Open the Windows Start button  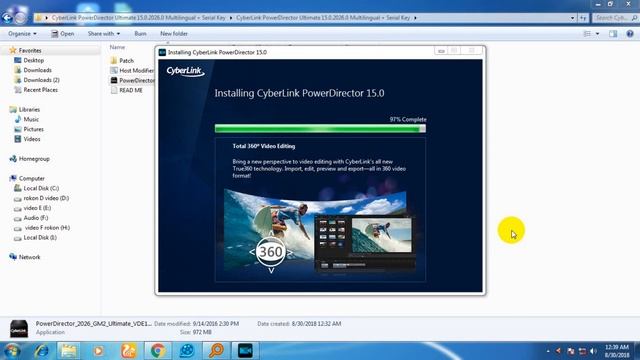(12, 351)
